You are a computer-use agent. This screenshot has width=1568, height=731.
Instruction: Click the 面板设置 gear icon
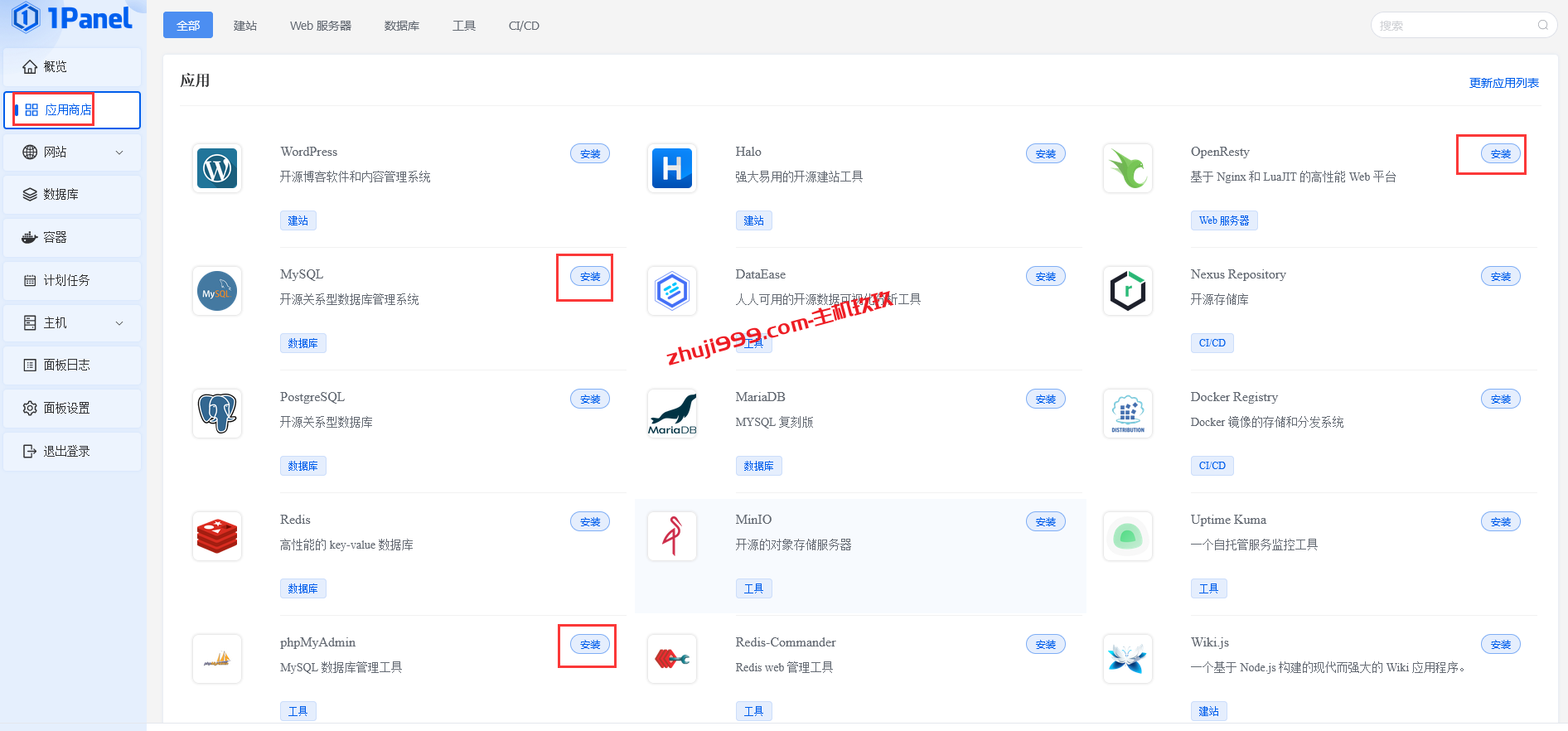pos(30,408)
